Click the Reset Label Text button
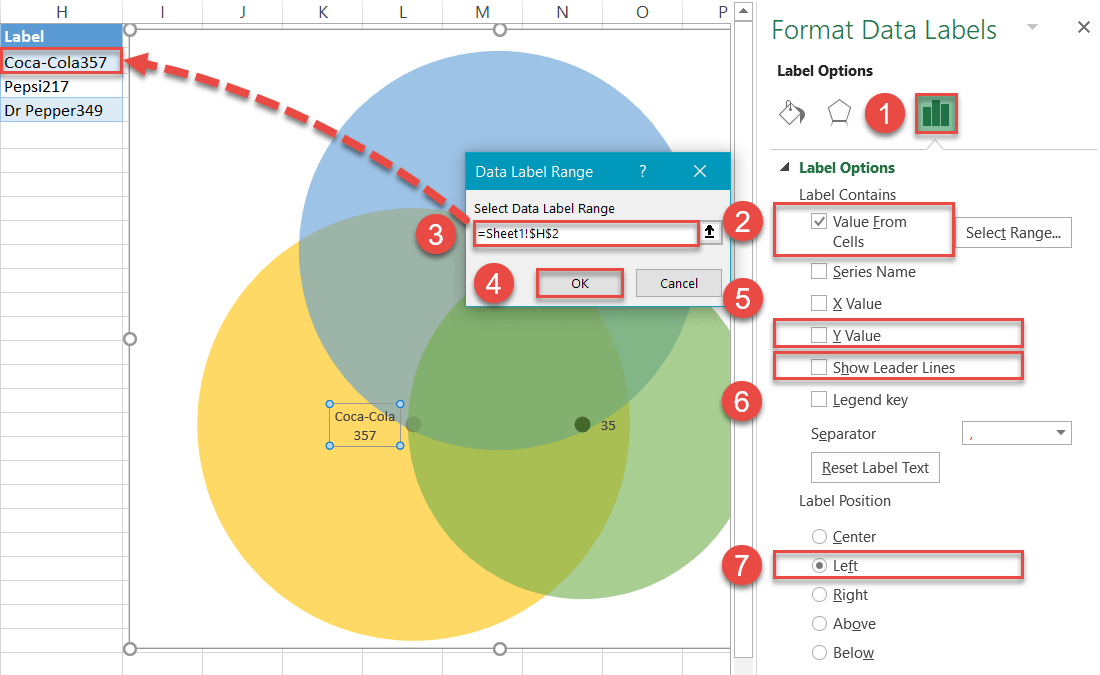This screenshot has height=675, width=1100. click(x=875, y=467)
